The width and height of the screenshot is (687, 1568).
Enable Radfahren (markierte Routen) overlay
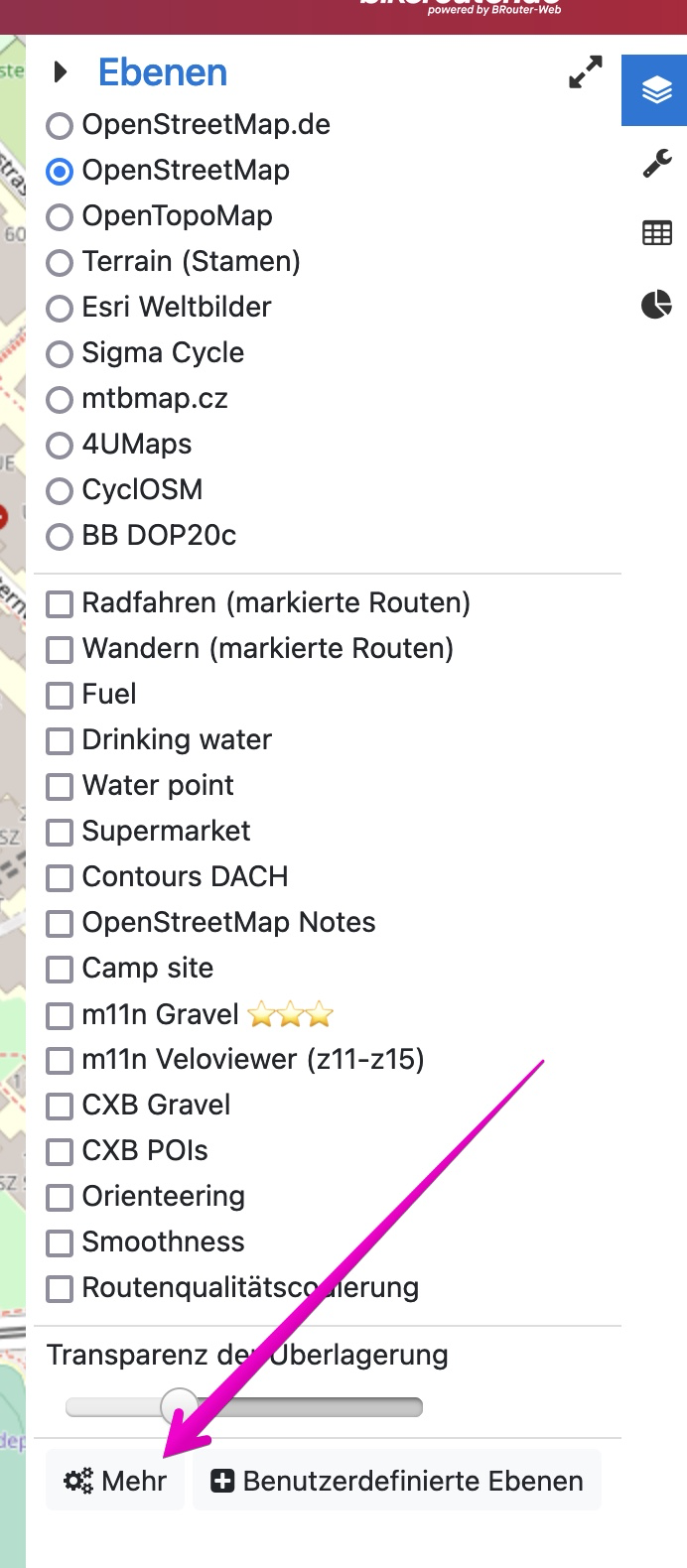61,604
